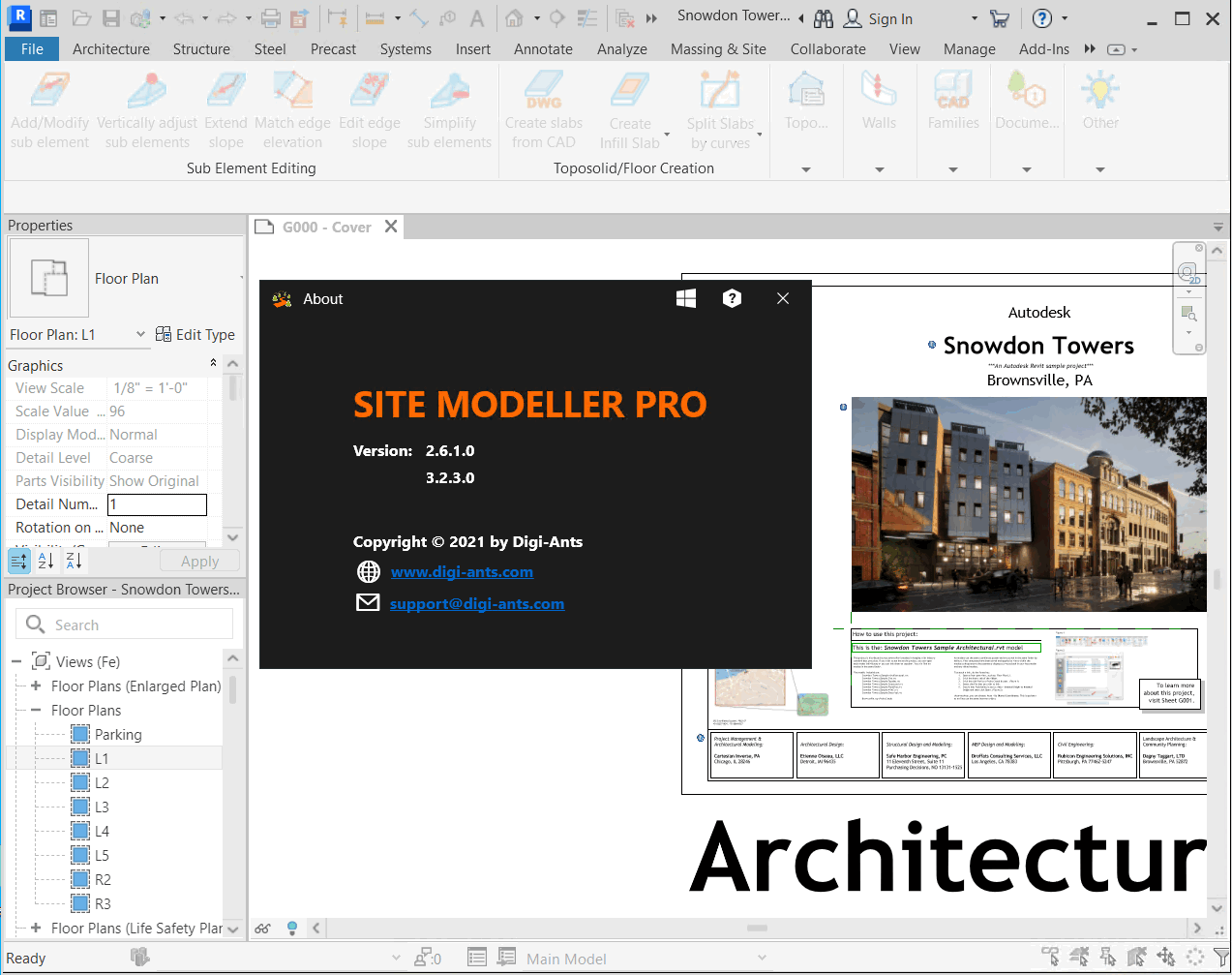Open the default 3D view home icon

coord(513,17)
